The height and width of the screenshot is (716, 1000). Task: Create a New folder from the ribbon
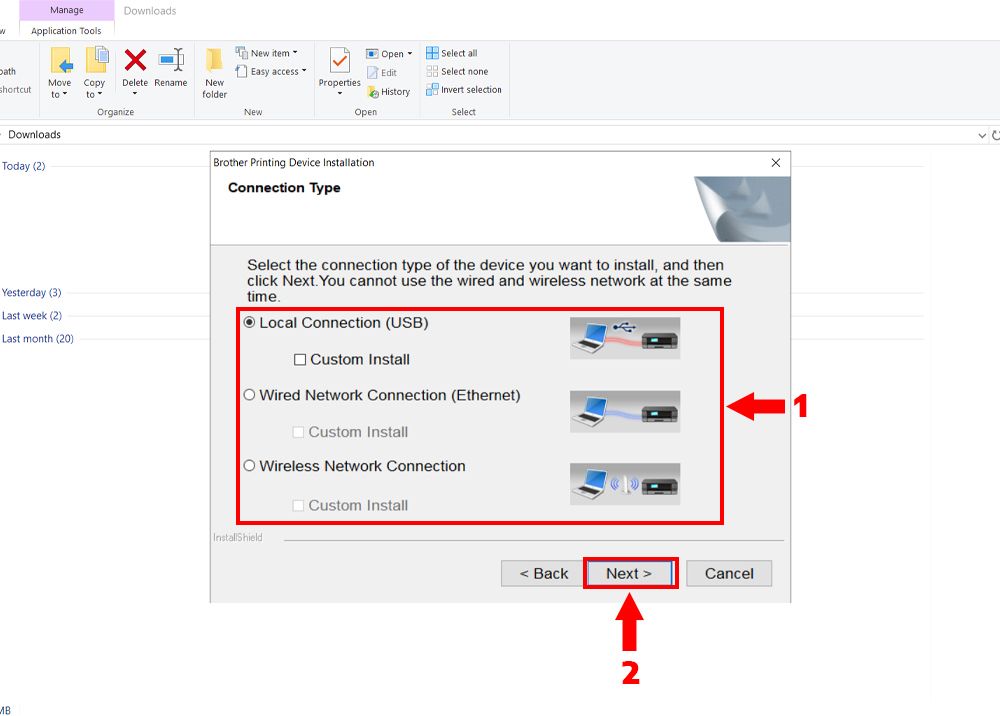point(214,73)
